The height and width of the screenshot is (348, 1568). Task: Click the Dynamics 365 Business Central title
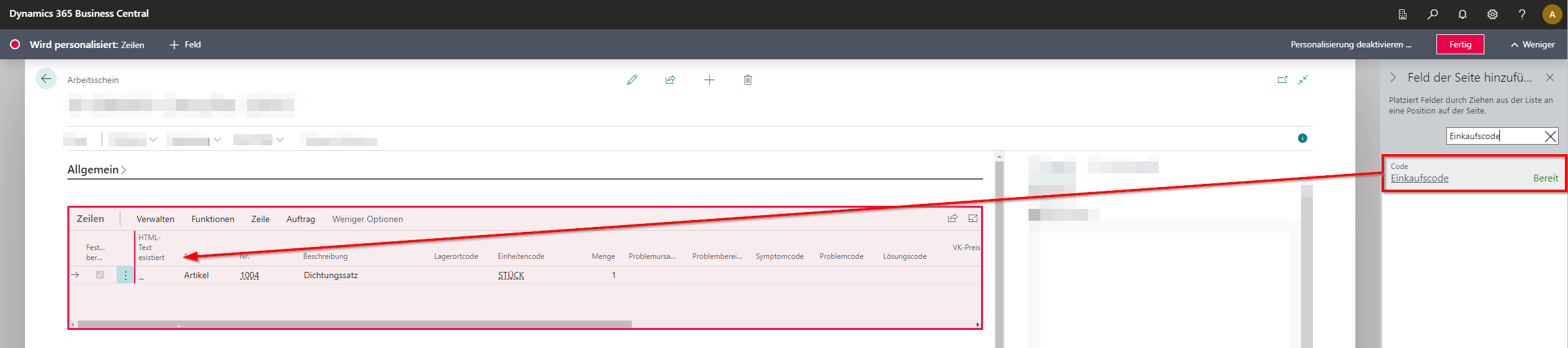tap(79, 14)
